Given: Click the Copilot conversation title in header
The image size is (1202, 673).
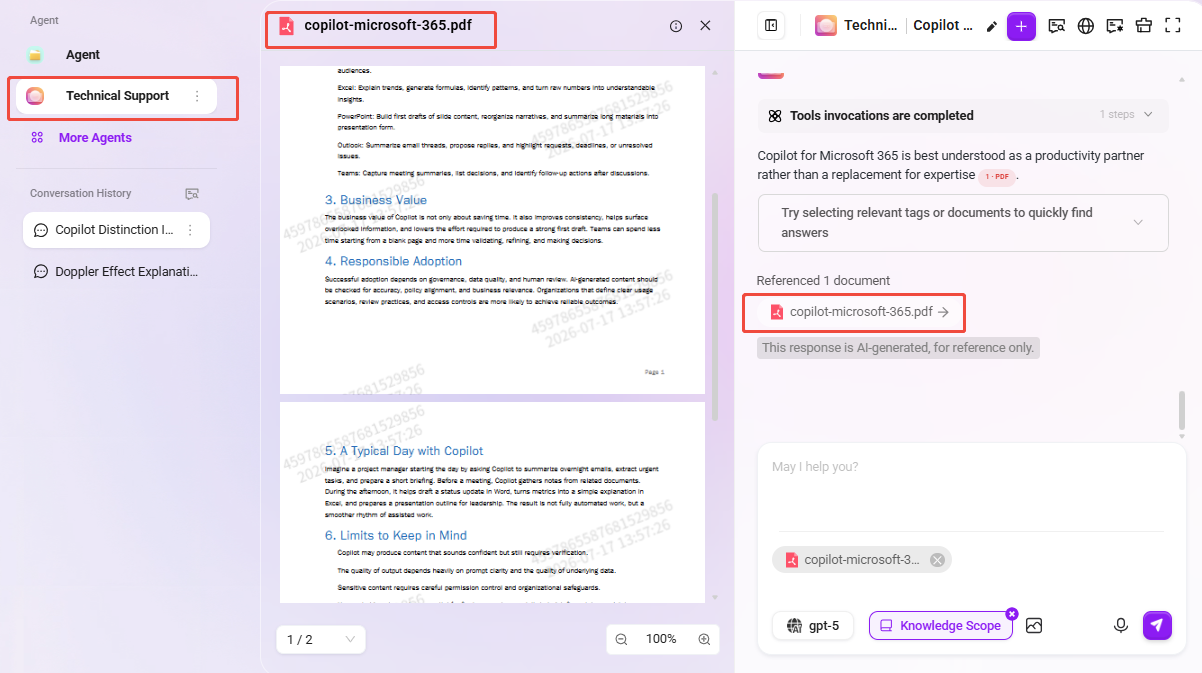Looking at the screenshot, I should point(943,26).
